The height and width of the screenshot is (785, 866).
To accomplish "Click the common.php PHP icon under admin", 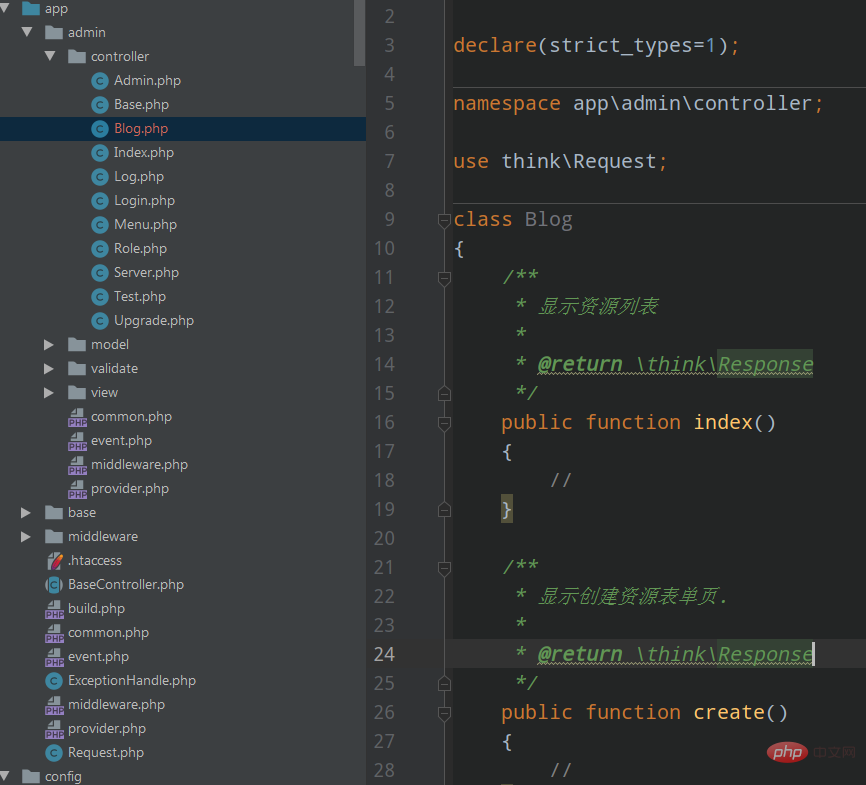I will coord(77,417).
